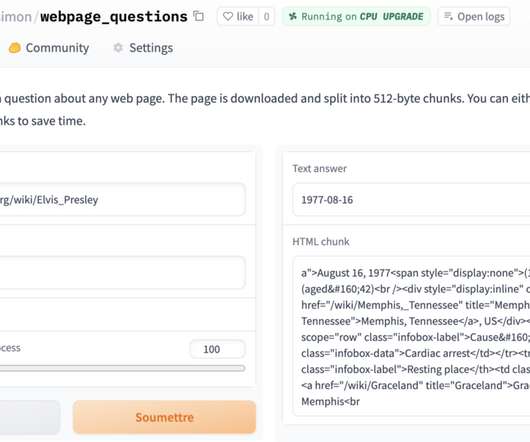This screenshot has width=530, height=442.
Task: Click the Settings gear icon
Action: tap(118, 48)
